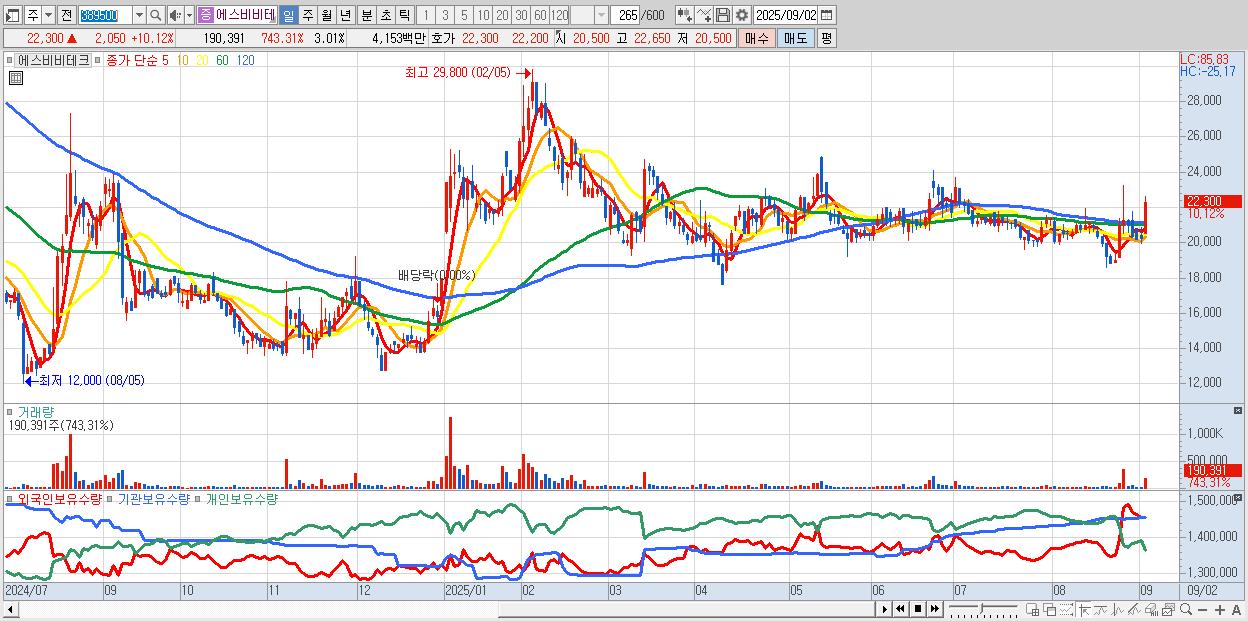This screenshot has width=1248, height=621.
Task: Click the 최고 29,800 (02/05) annotation
Action: 457,72
